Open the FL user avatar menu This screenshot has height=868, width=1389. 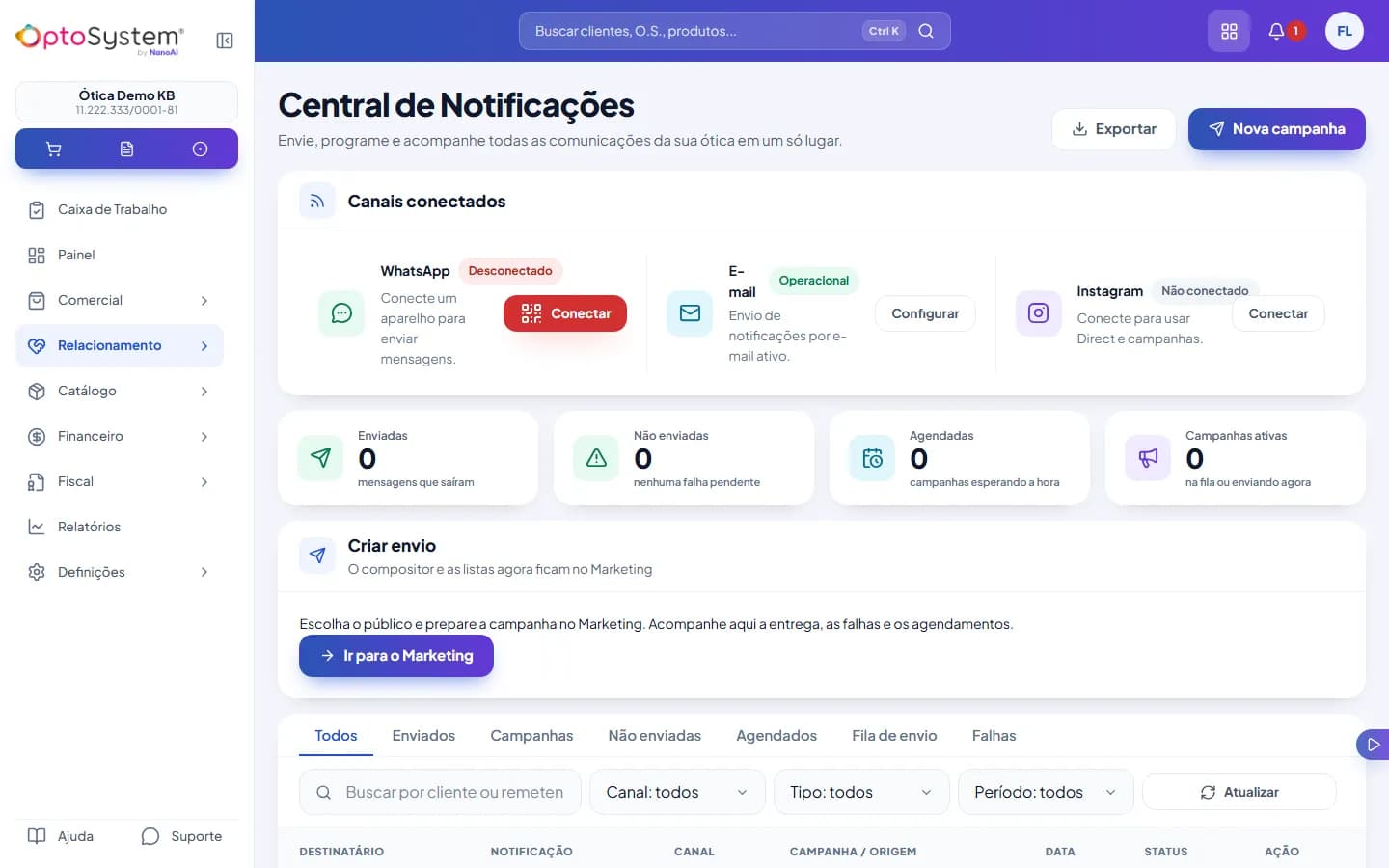coord(1345,31)
